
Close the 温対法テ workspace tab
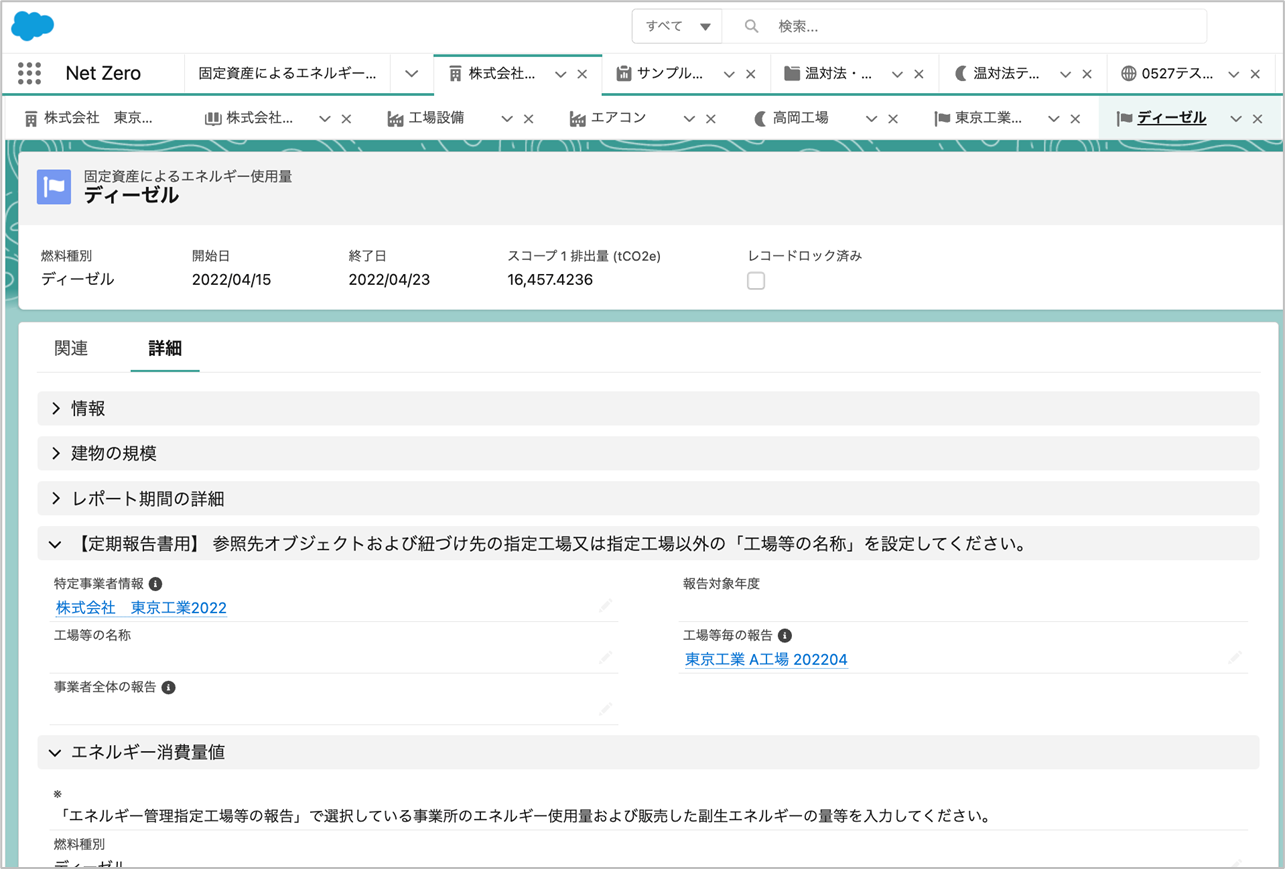(1087, 74)
